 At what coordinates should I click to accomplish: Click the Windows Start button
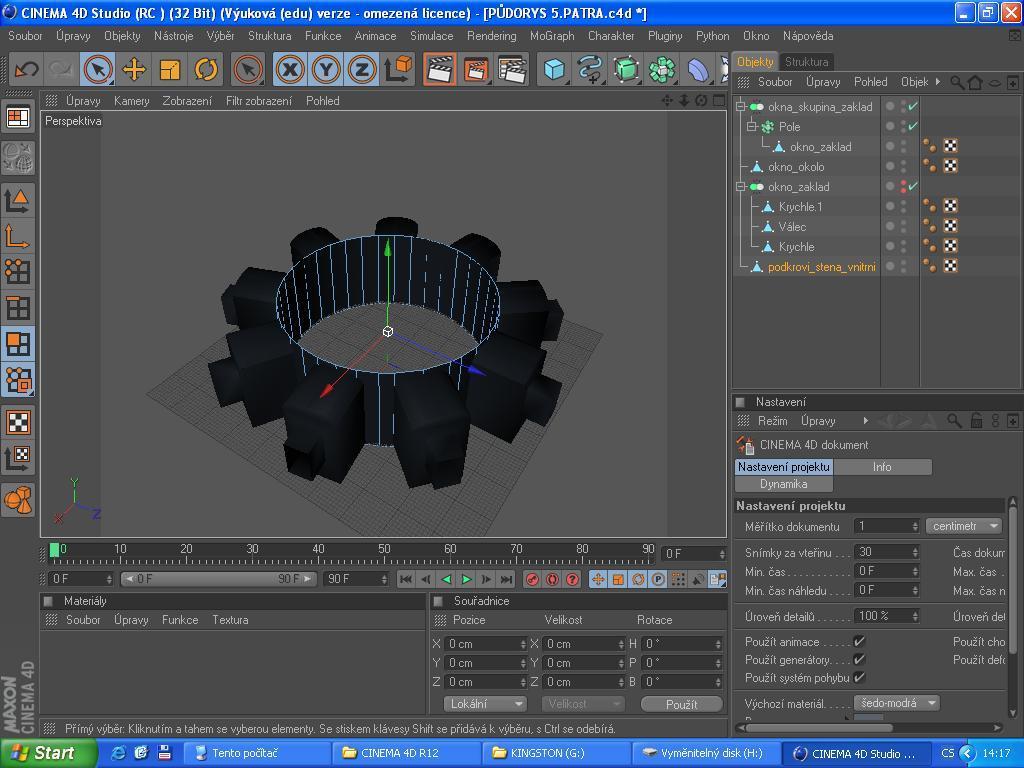[48, 753]
